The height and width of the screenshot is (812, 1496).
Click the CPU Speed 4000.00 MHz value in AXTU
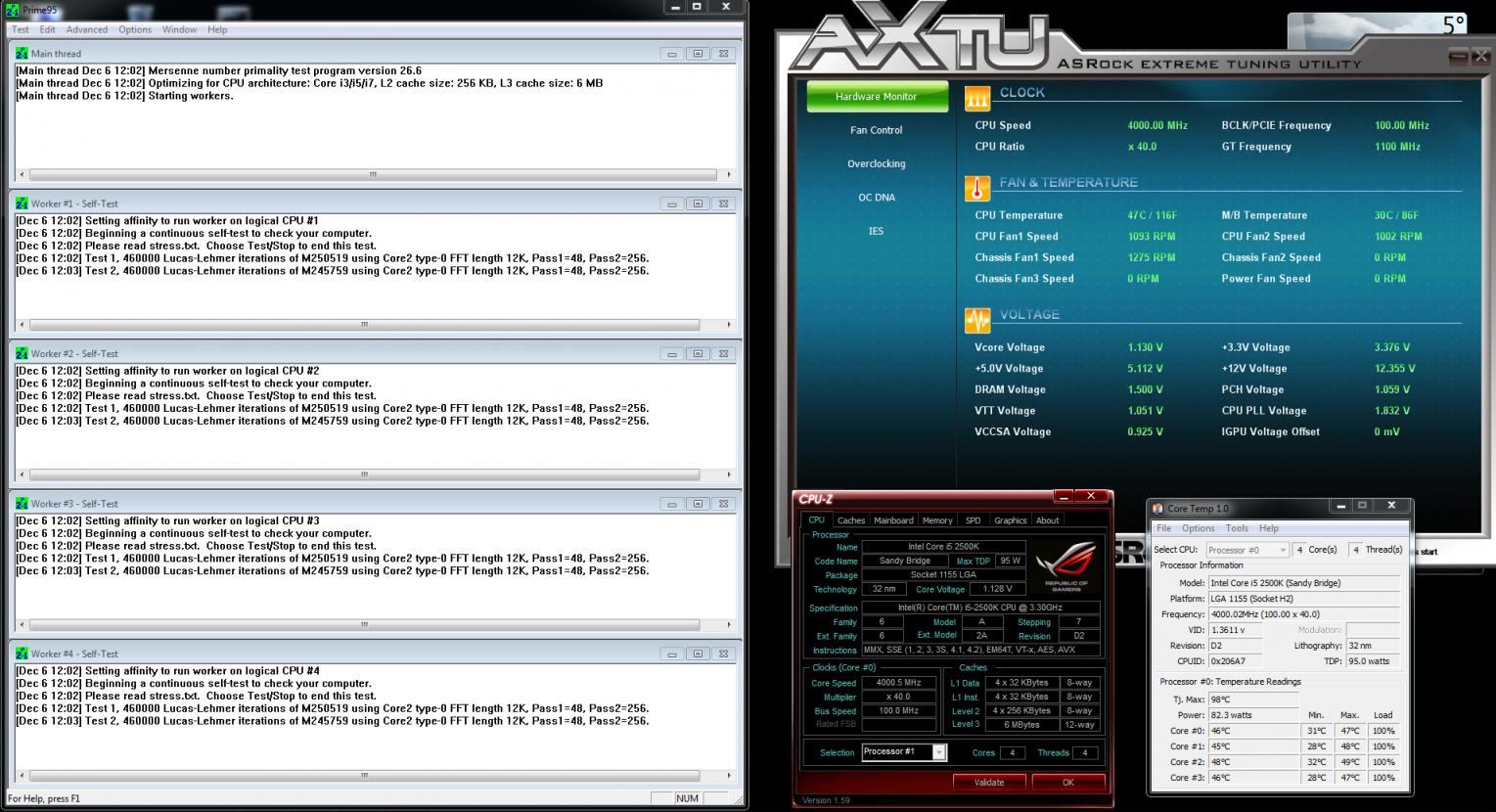pos(1157,125)
